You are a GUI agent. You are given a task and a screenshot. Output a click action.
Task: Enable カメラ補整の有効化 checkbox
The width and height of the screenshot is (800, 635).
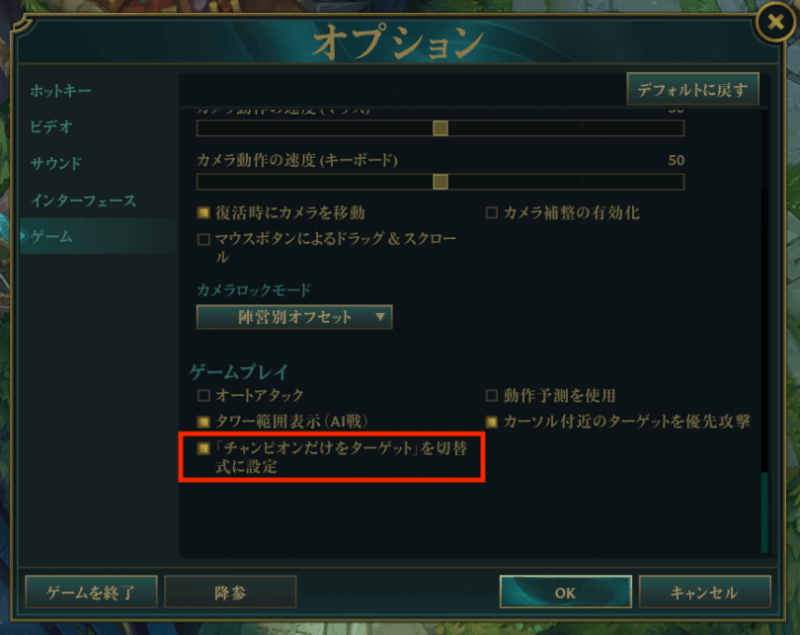(491, 212)
